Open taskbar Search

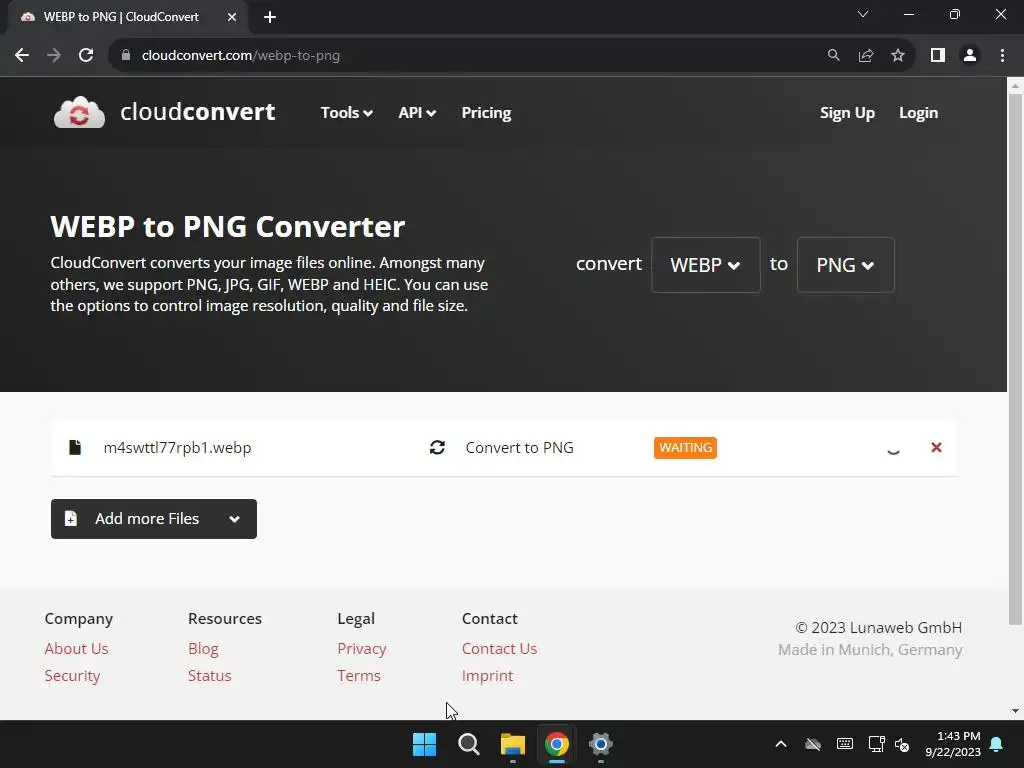[x=468, y=744]
